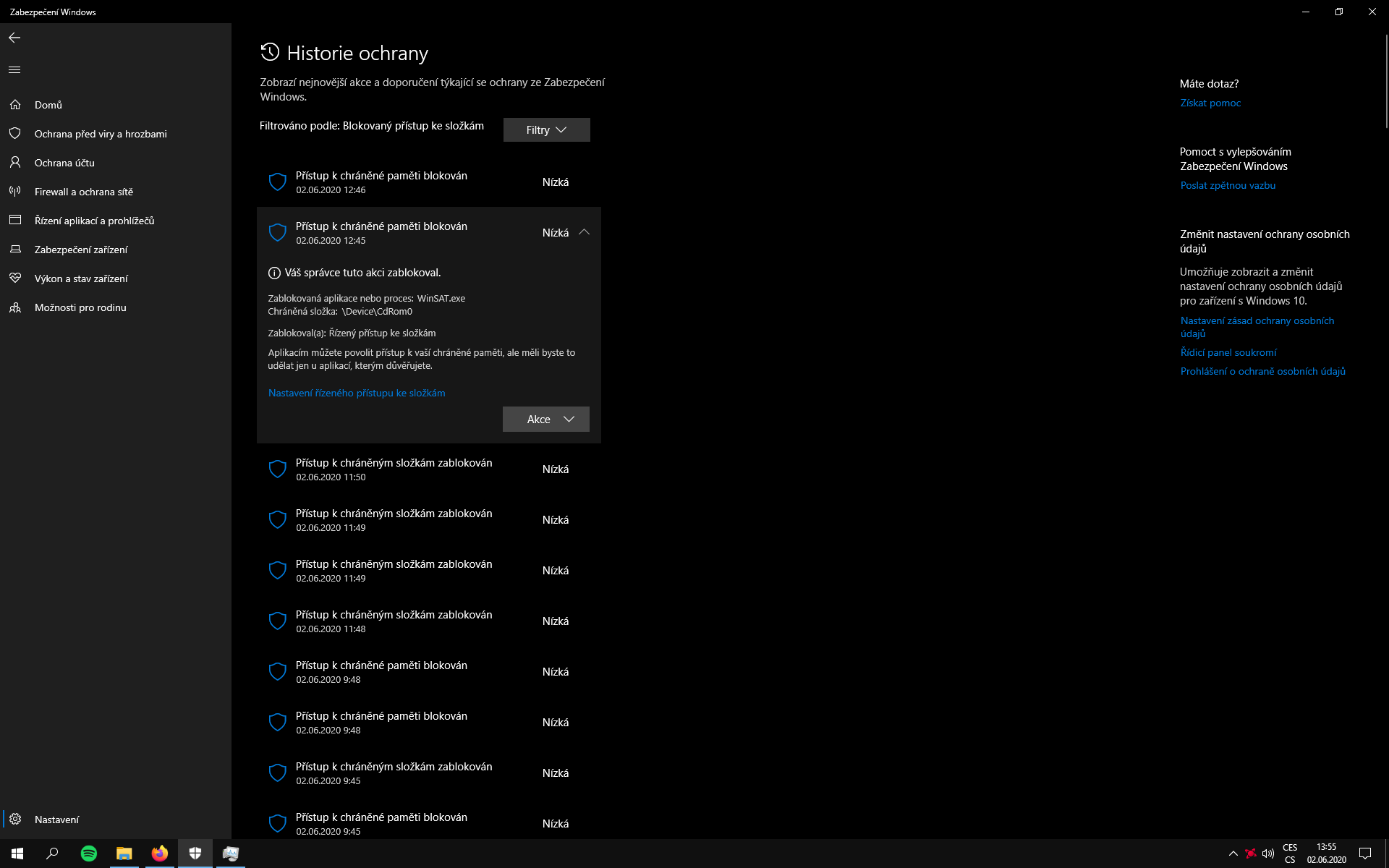Click the back arrow icon

(x=14, y=38)
